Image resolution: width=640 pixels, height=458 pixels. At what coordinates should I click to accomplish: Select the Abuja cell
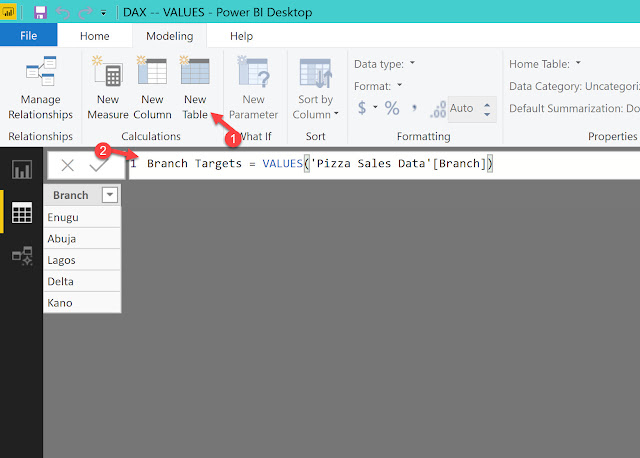click(x=82, y=238)
